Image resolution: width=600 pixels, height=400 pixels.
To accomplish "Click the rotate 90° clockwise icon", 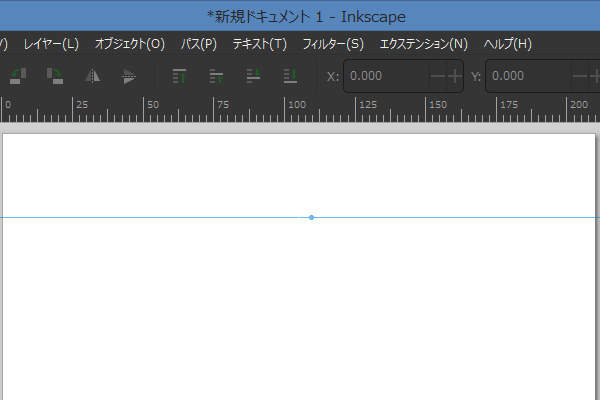I will (x=55, y=76).
